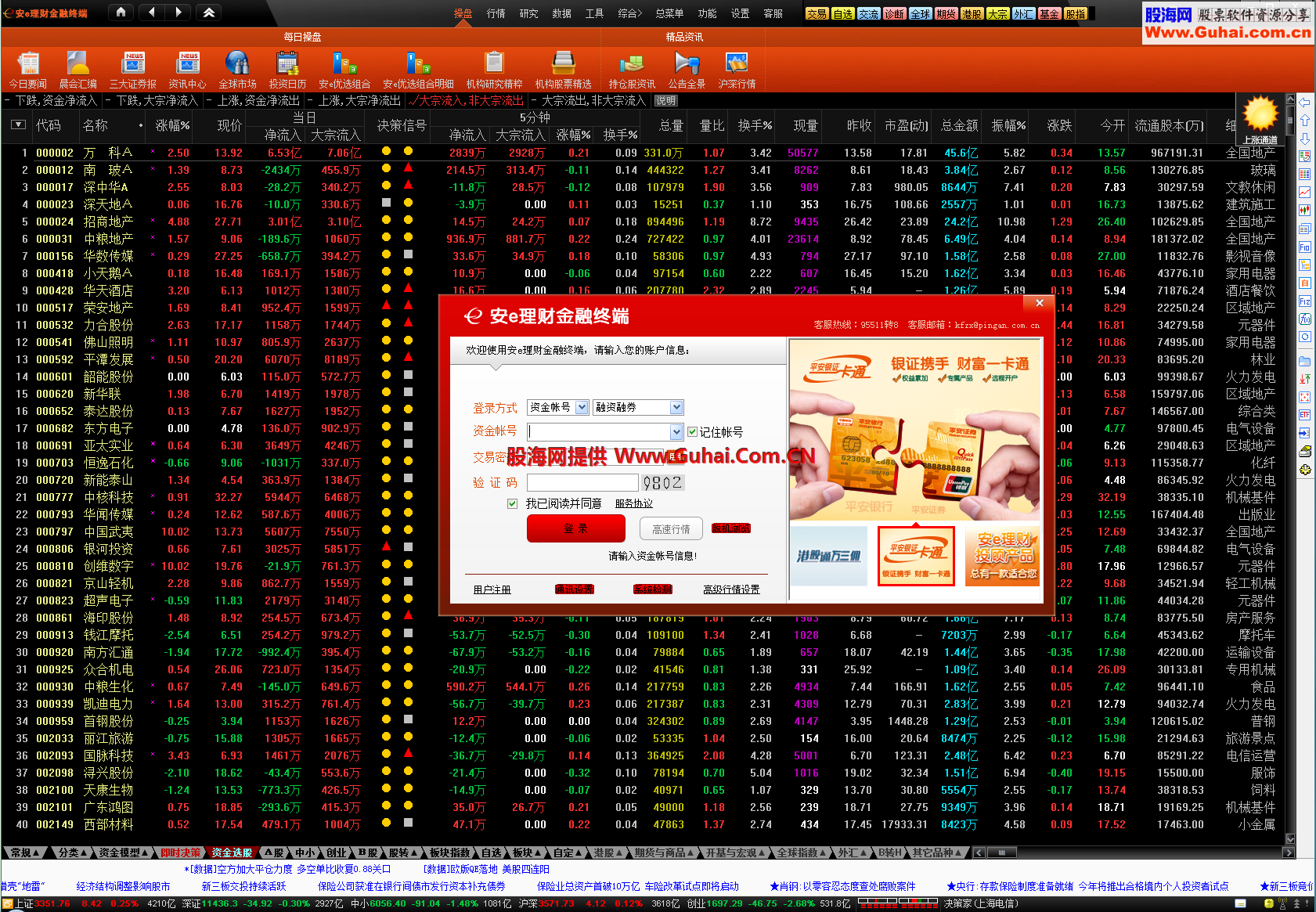Image resolution: width=1316 pixels, height=912 pixels.
Task: Open the 用户注册 link
Action: 492,589
